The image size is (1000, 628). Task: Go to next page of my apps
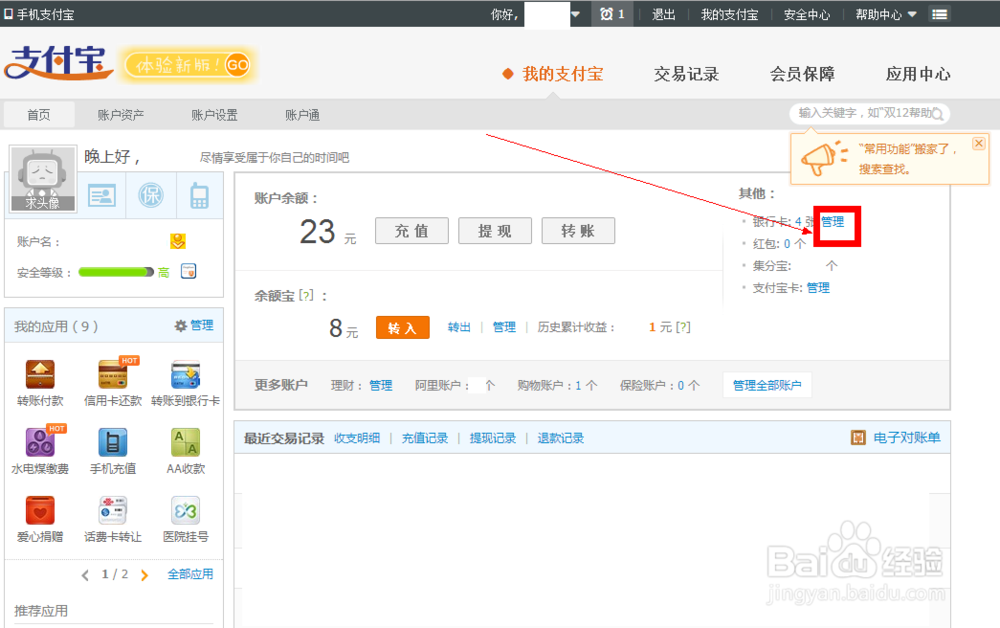(144, 575)
